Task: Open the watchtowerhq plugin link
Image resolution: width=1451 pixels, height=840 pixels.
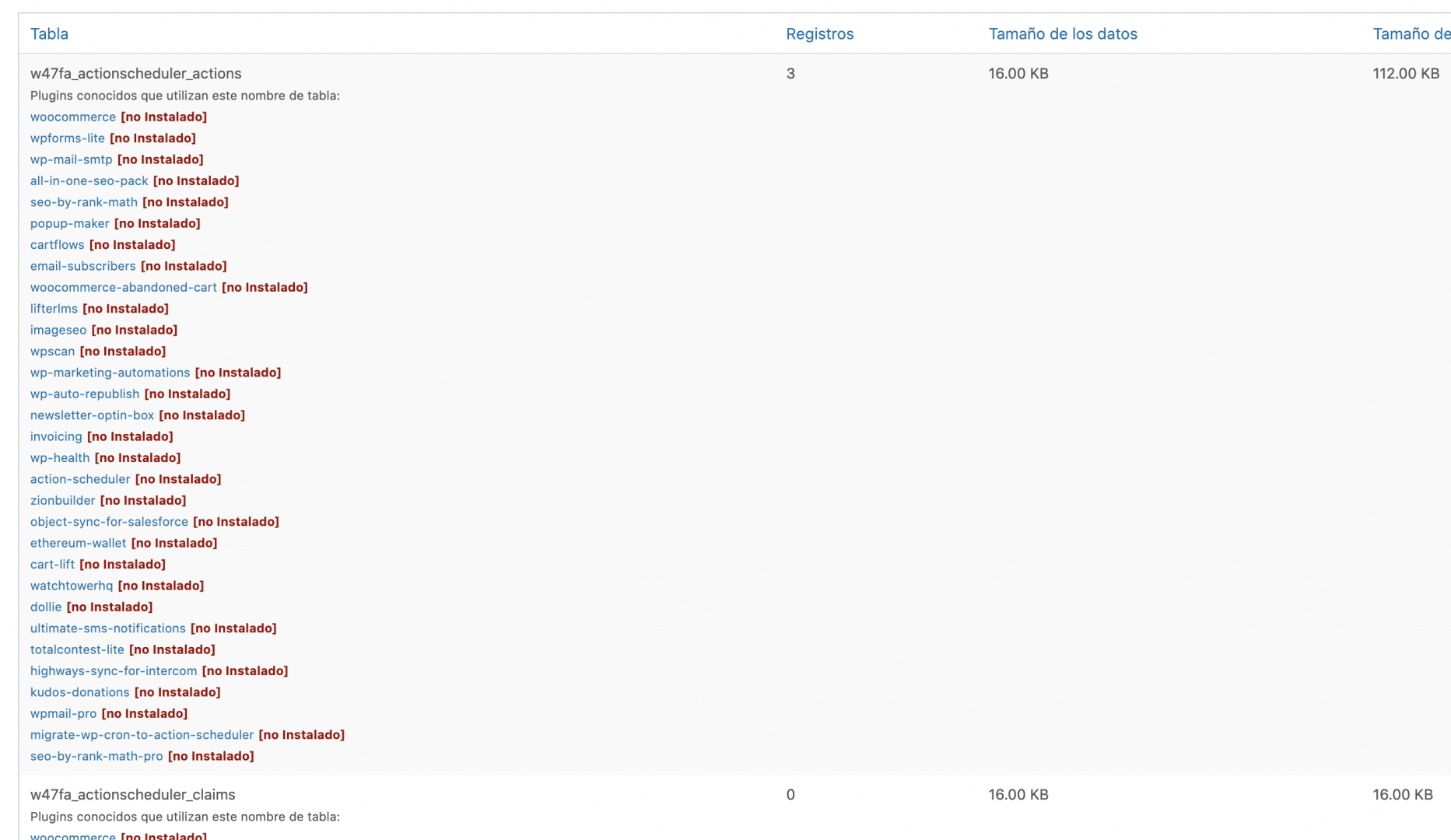Action: [x=72, y=586]
